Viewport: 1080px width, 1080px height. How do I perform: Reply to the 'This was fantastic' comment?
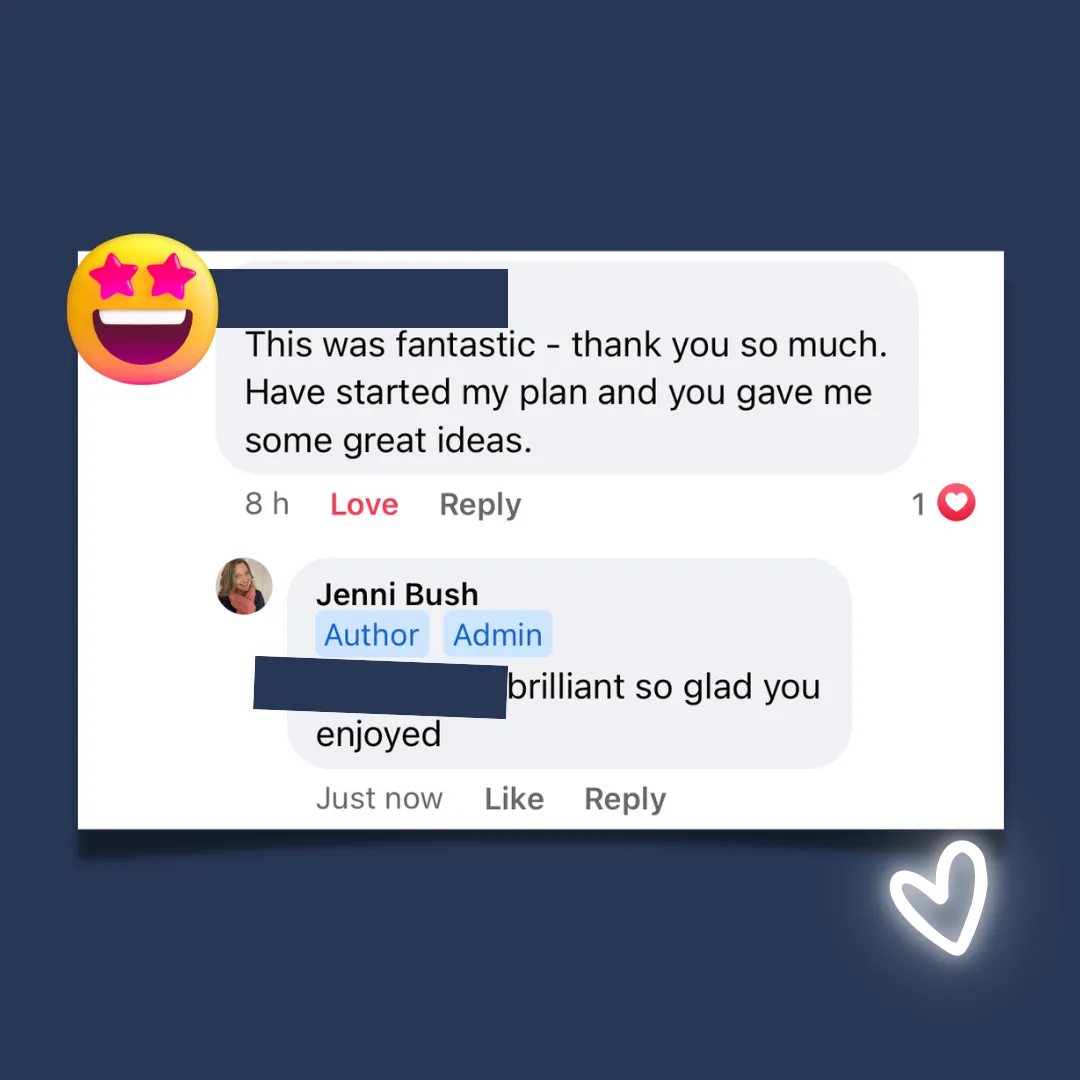(480, 504)
